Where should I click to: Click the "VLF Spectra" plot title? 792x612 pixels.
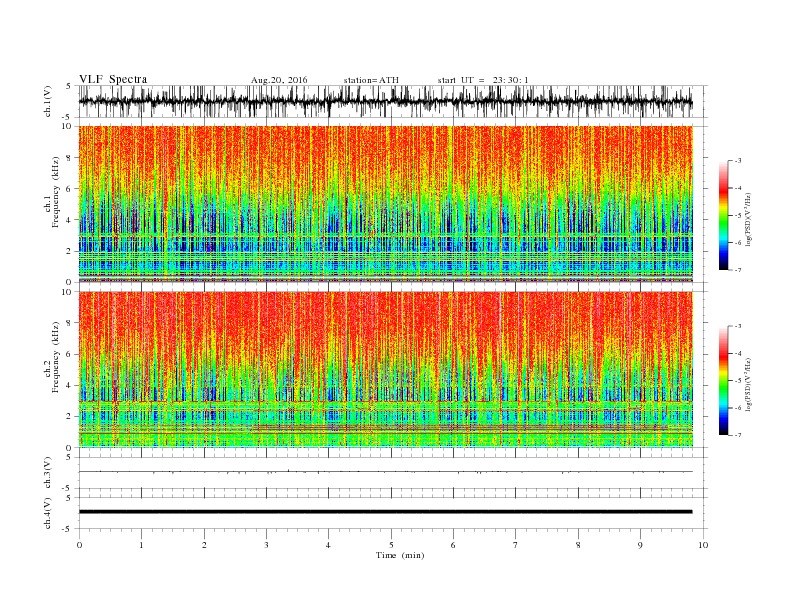tap(113, 79)
